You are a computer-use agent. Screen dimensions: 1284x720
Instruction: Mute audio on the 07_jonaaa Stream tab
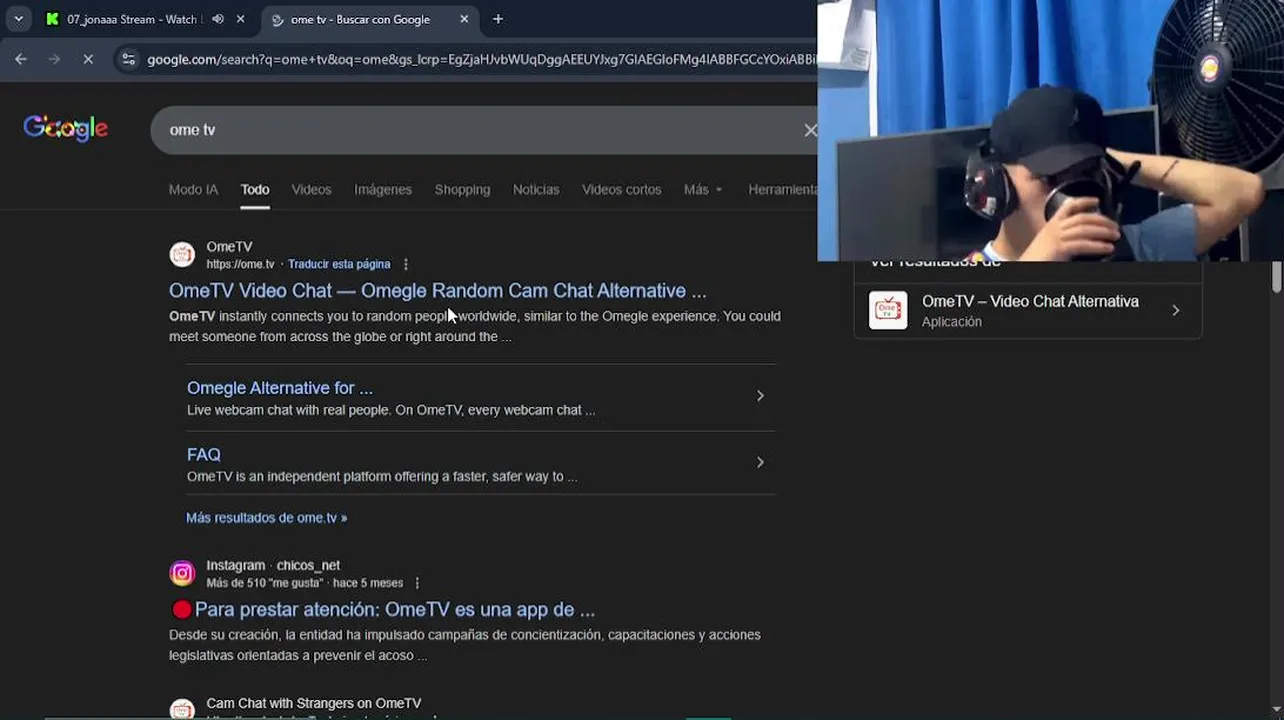point(218,19)
